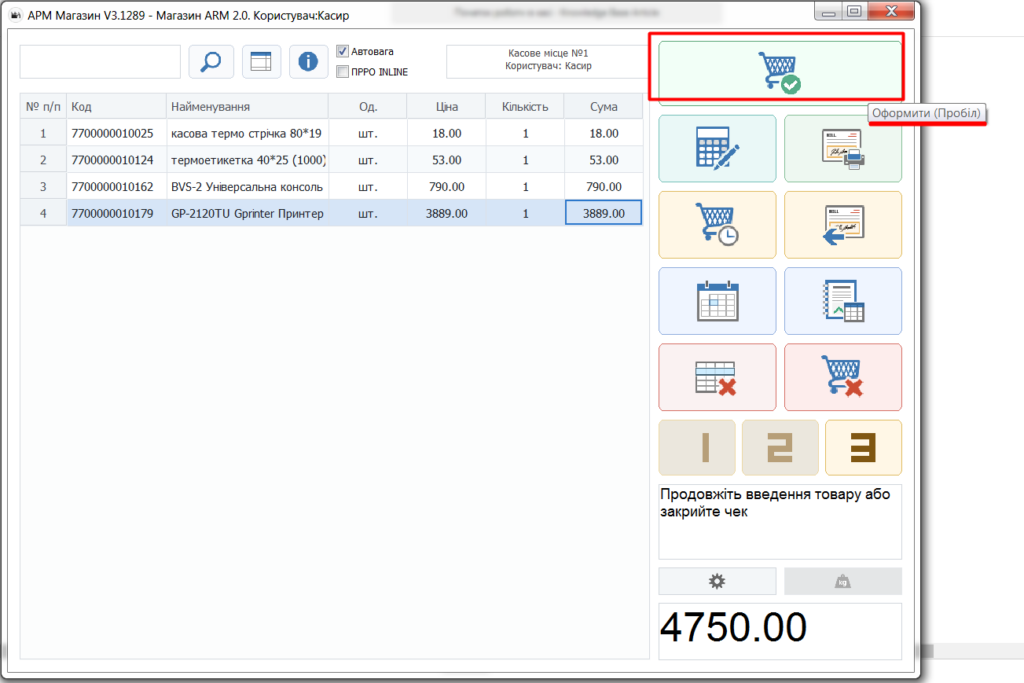Click the Од. column header
Screen dimensions: 1024x683
tap(368, 106)
